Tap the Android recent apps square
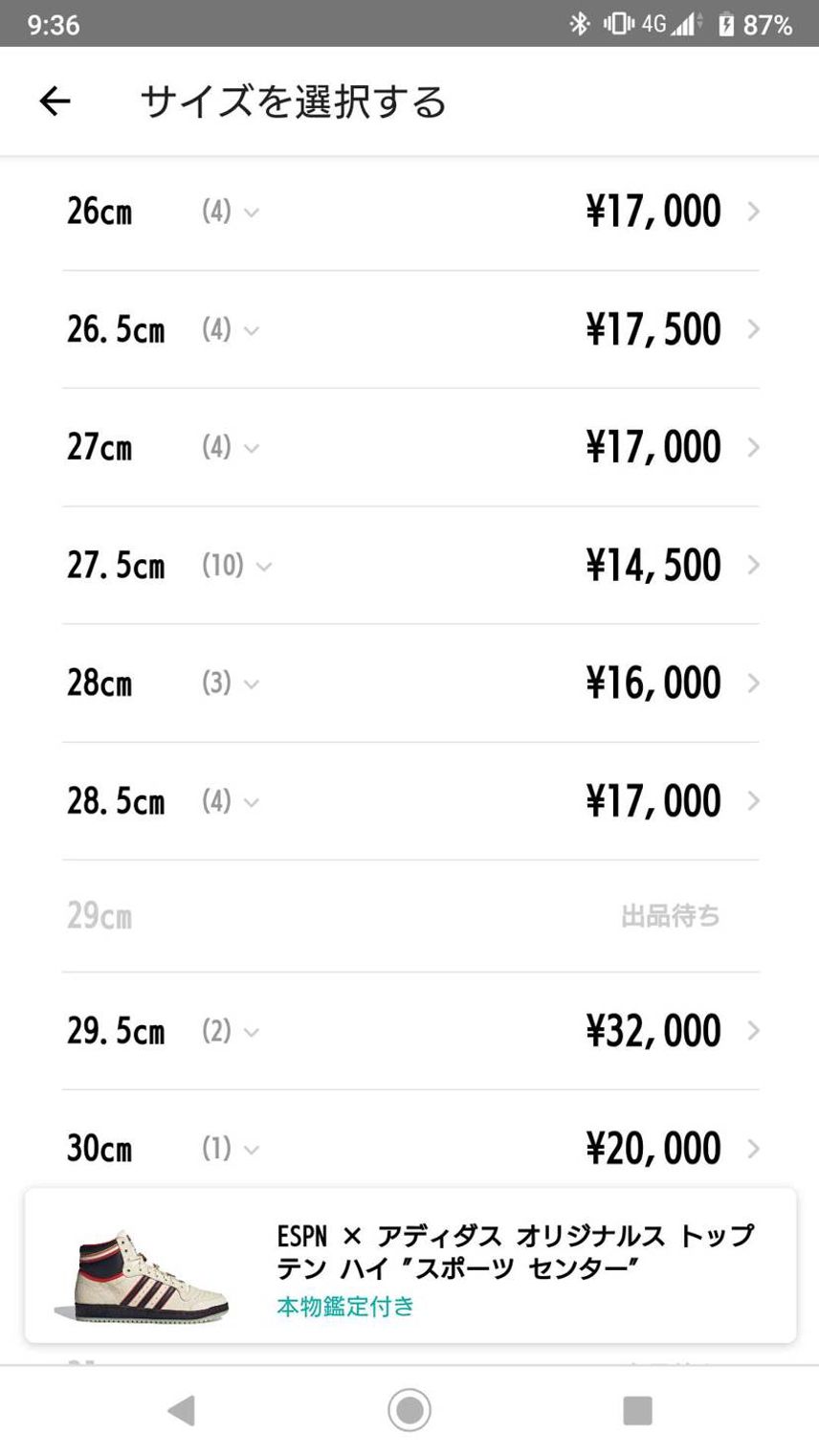 point(637,1410)
